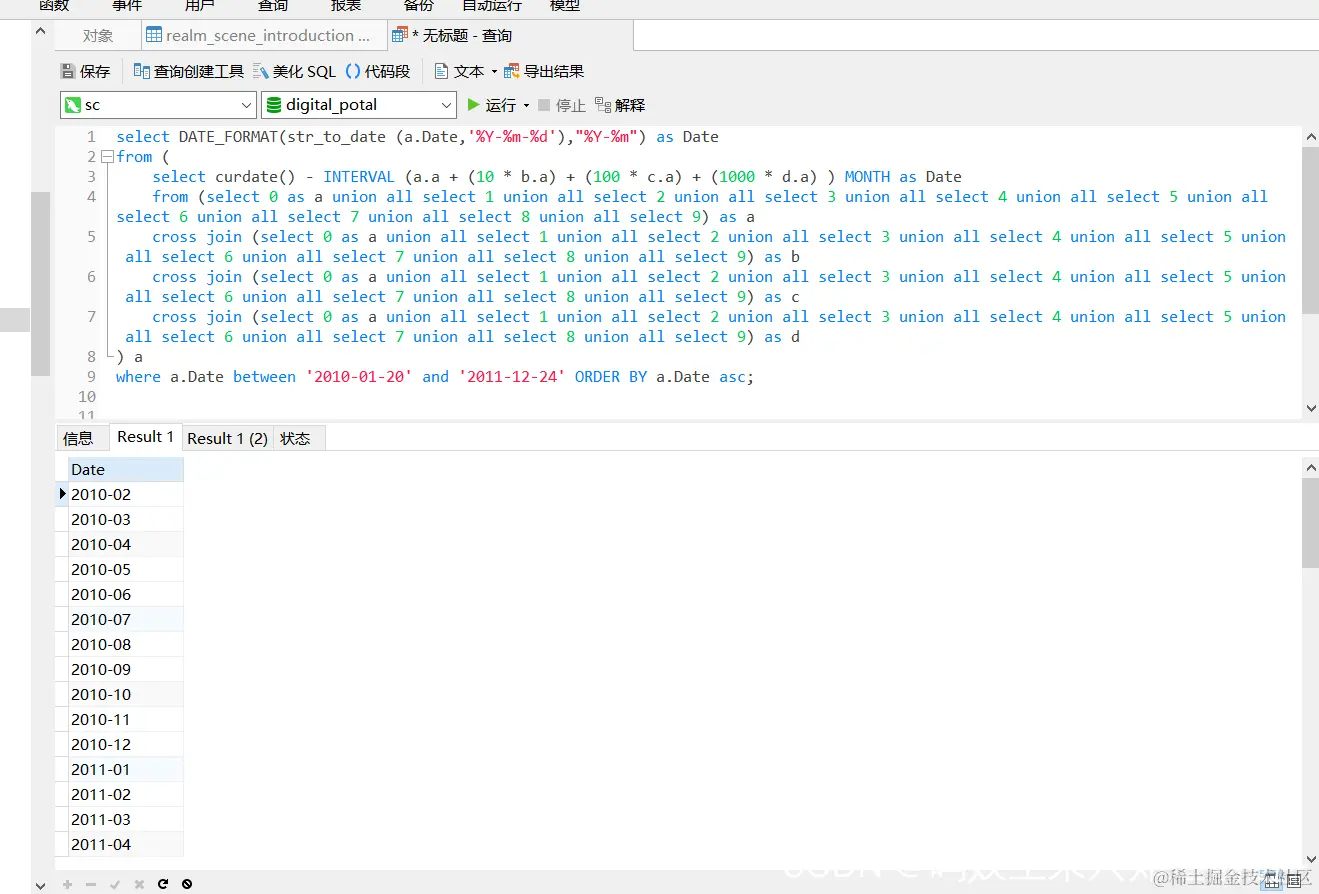Viewport: 1319px width, 894px height.
Task: Click 解释 to explain the query
Action: [620, 105]
